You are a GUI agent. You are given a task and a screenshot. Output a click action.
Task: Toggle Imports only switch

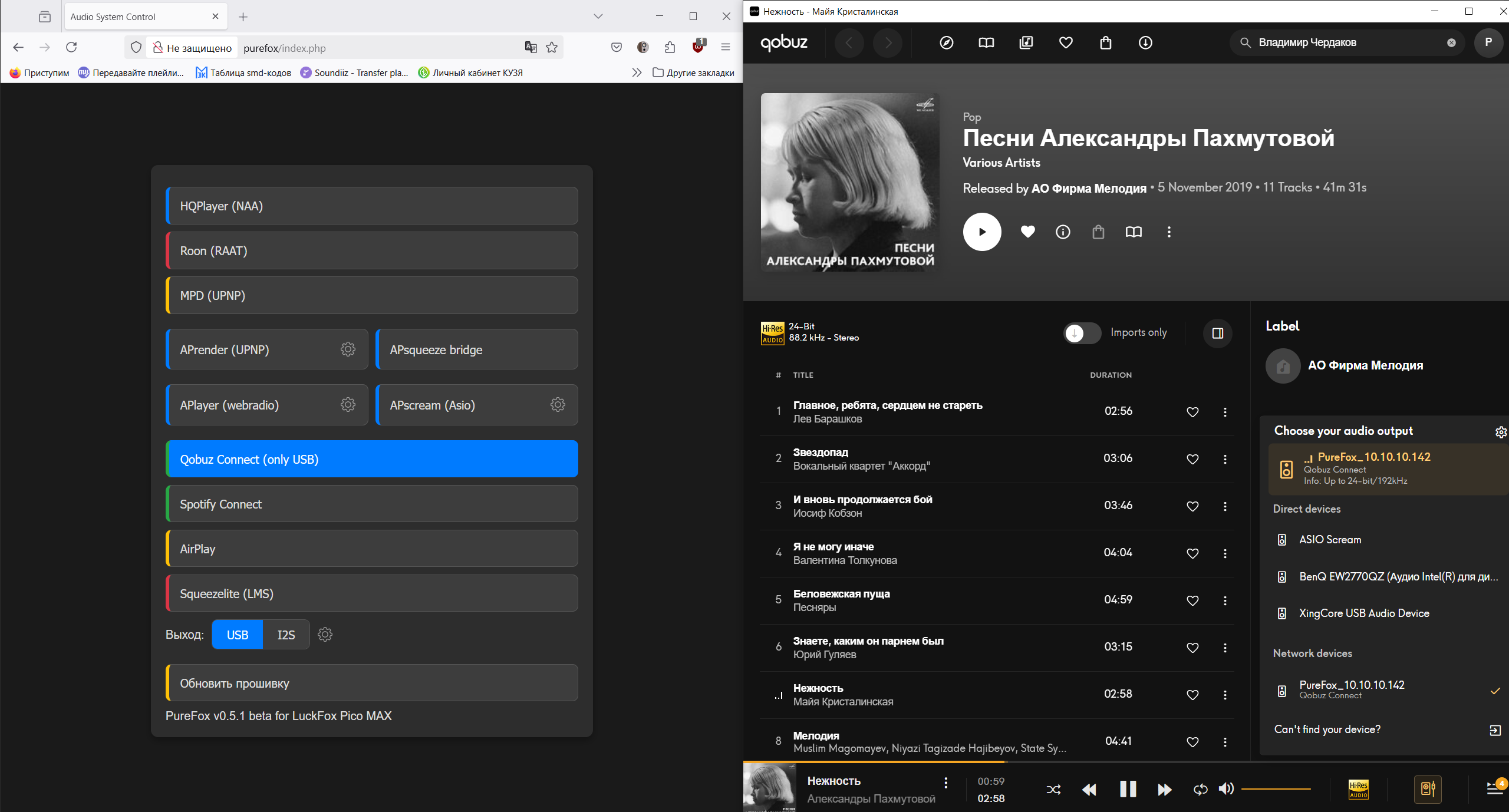[x=1082, y=333]
